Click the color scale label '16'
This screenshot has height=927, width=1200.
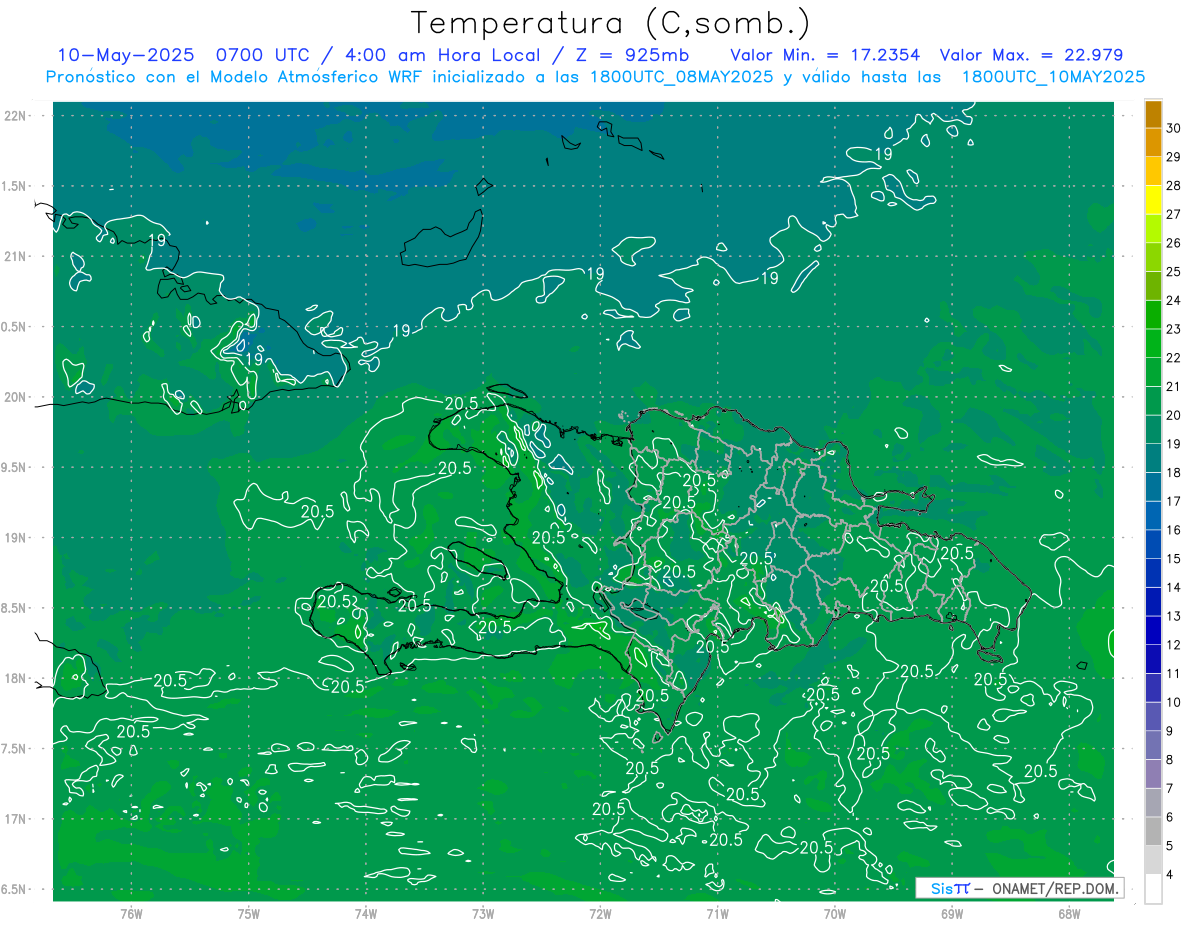(x=1174, y=530)
